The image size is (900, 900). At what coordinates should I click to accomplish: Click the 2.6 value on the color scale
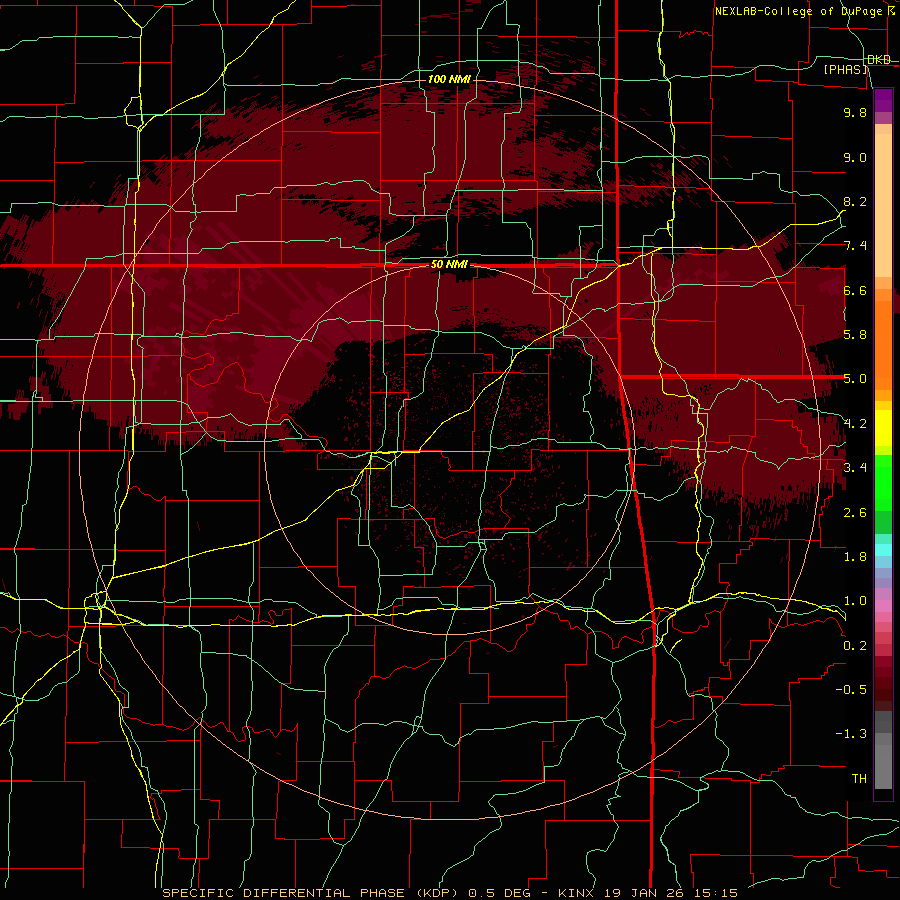(855, 512)
